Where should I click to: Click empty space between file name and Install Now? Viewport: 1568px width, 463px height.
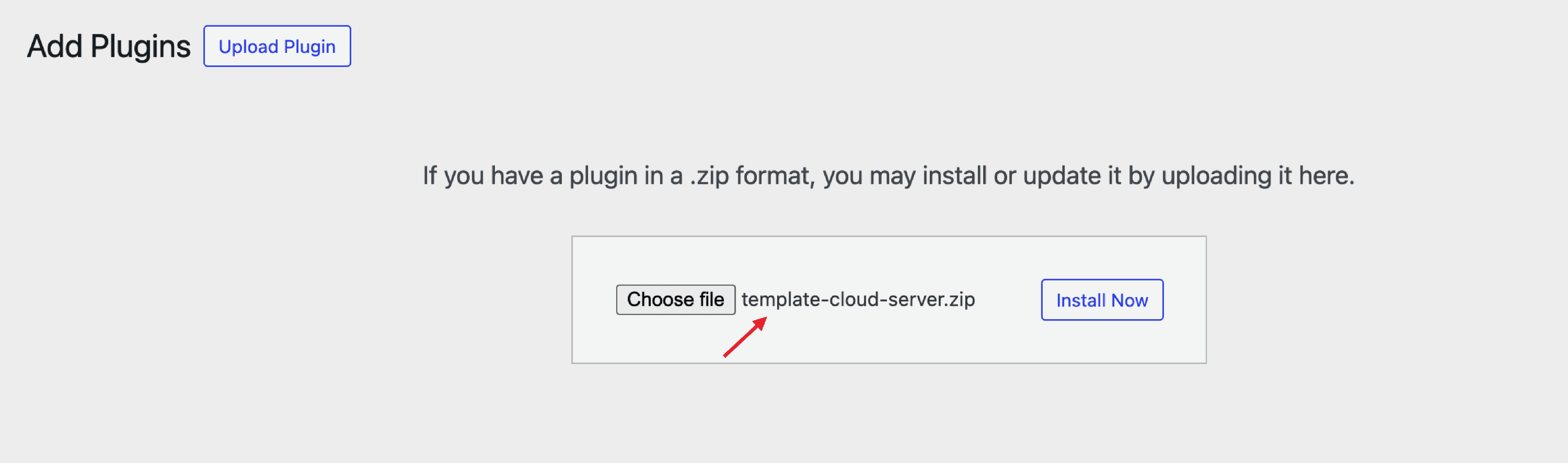[1008, 300]
